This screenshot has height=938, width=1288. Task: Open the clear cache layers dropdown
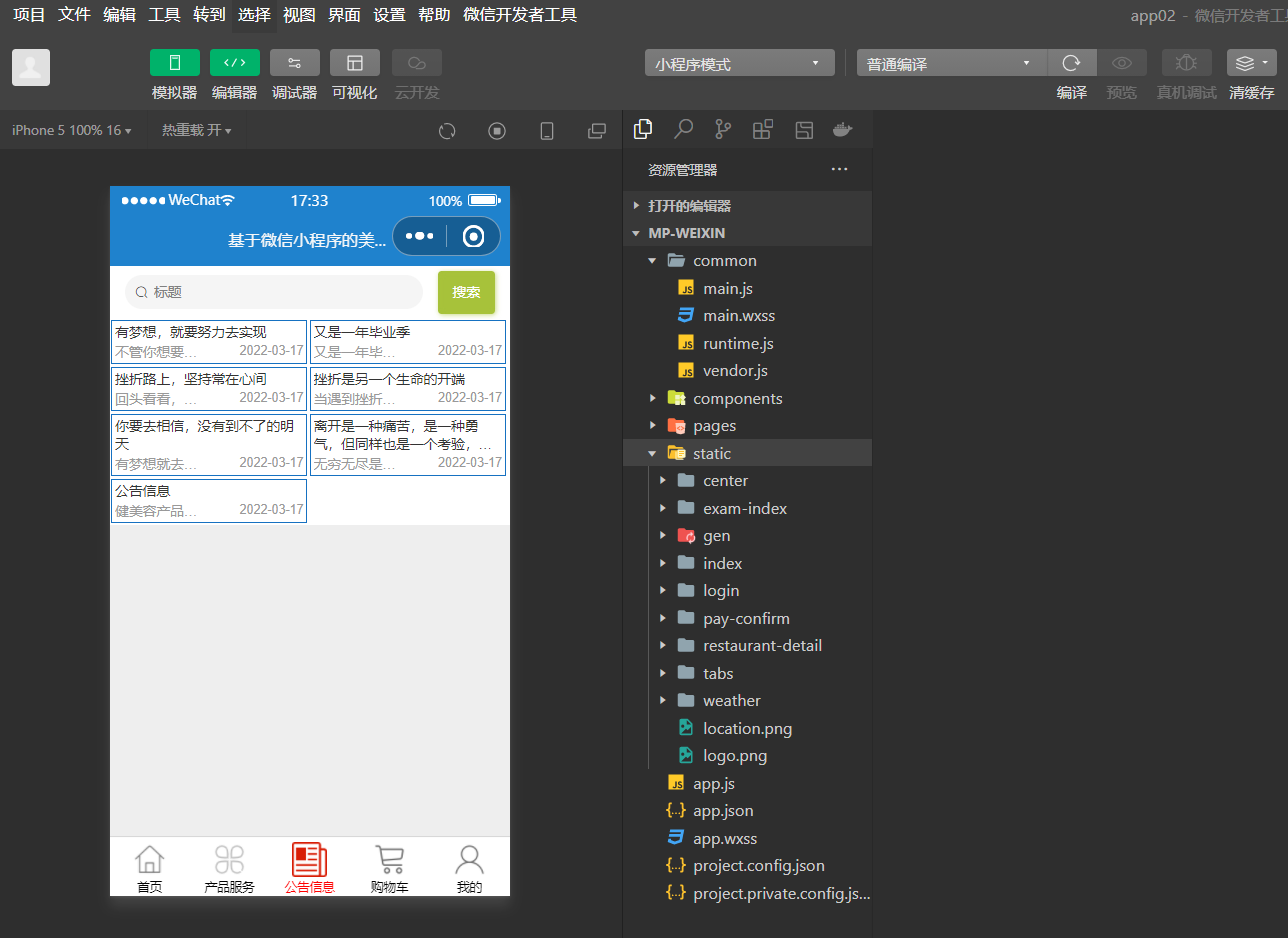[x=1252, y=63]
